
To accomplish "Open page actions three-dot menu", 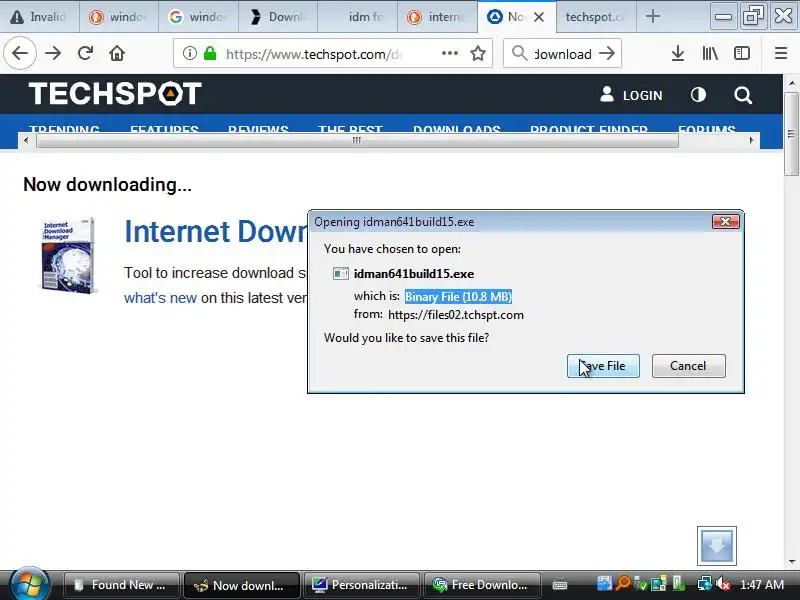I will tap(449, 53).
